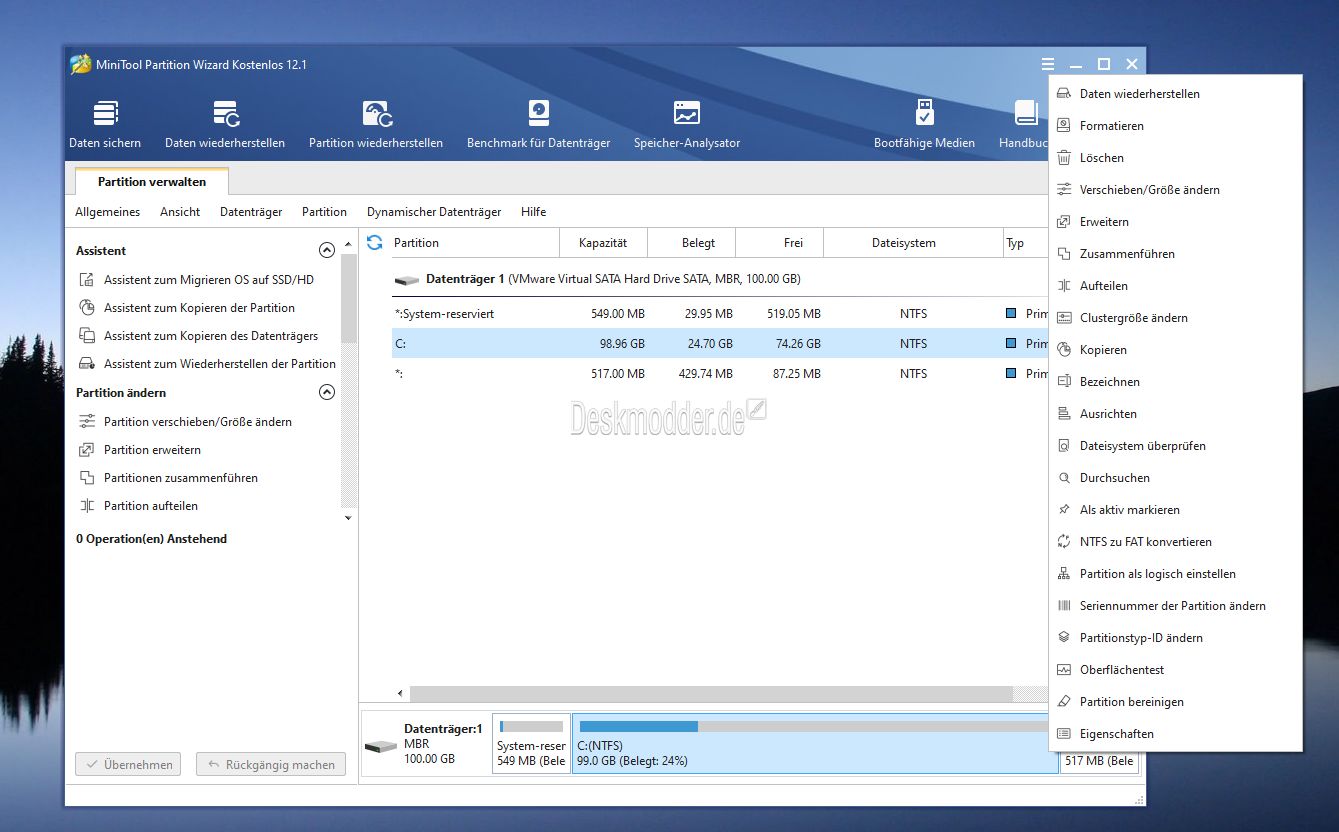Select the System-reser block in disk map

click(531, 744)
